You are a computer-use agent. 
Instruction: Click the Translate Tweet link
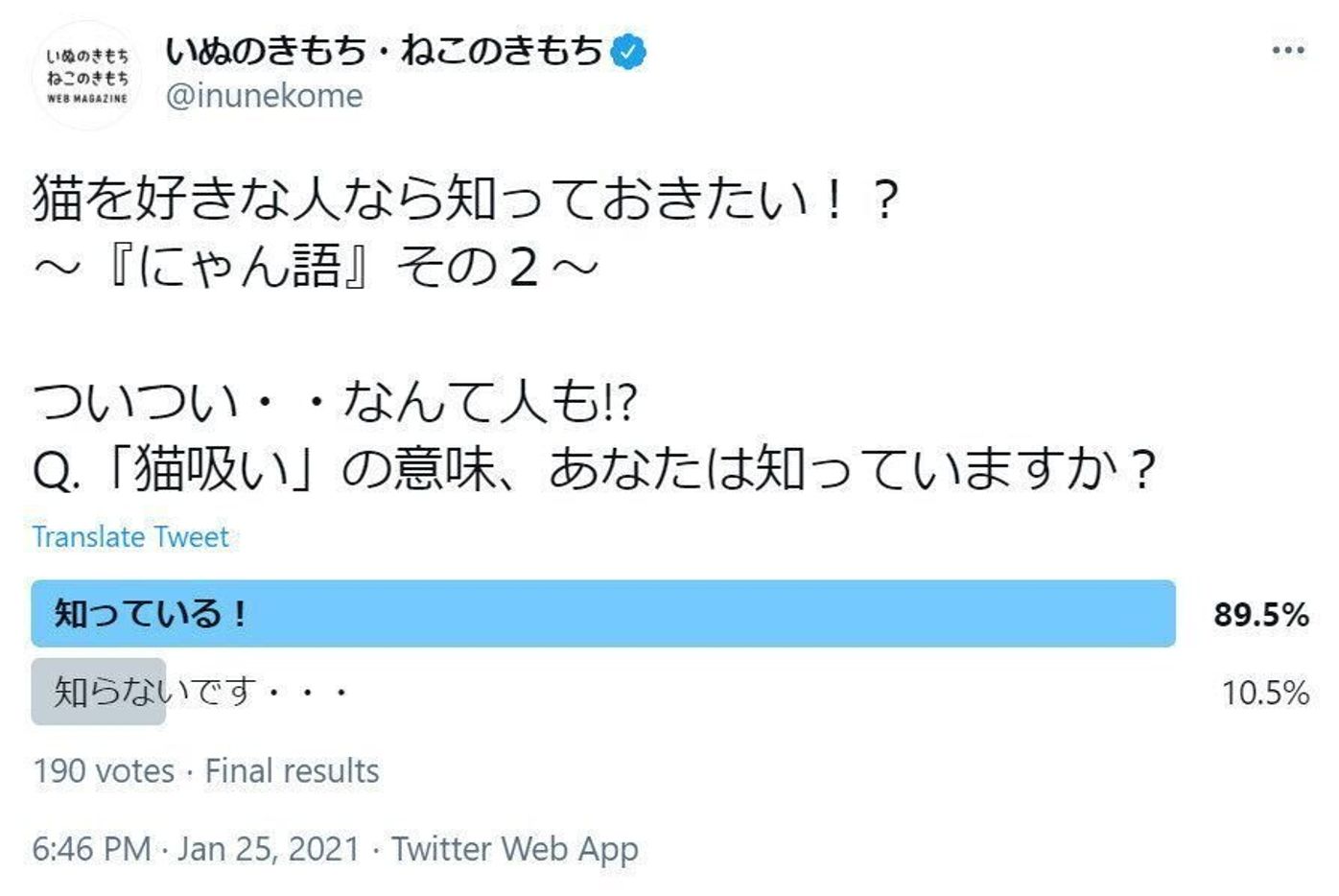coord(130,537)
